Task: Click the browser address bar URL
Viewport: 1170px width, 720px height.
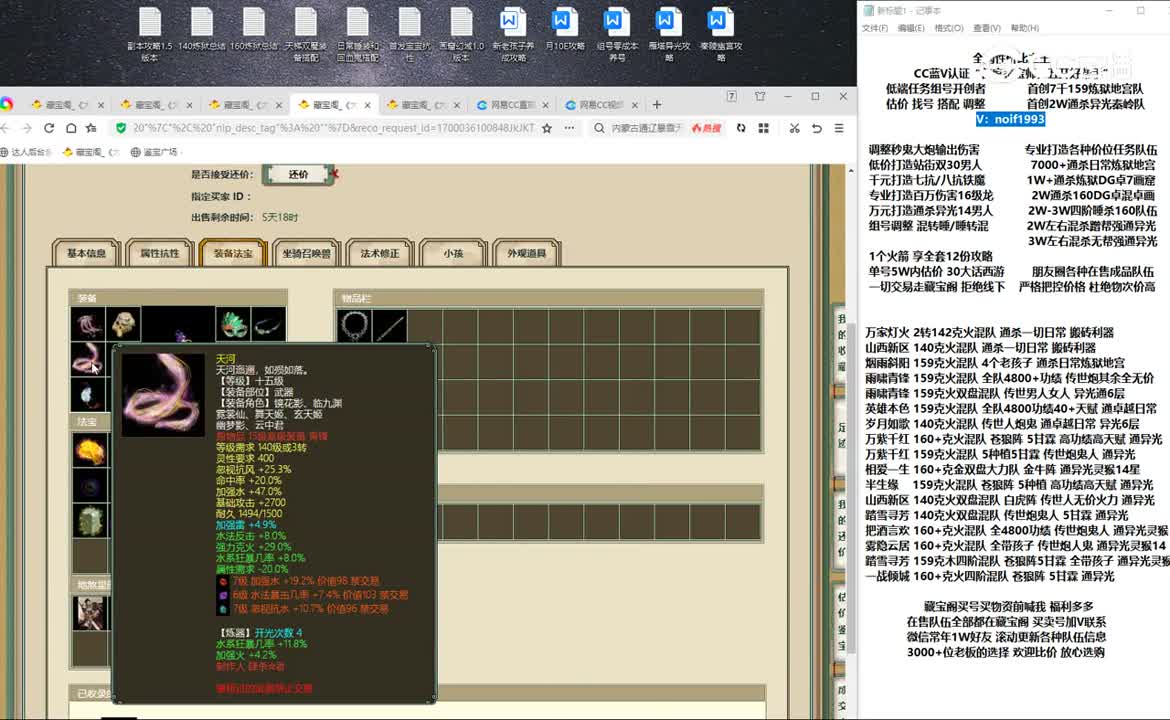Action: pos(333,128)
